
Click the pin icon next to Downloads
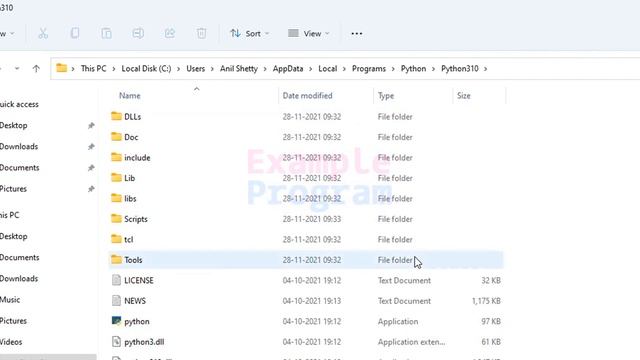(91, 147)
